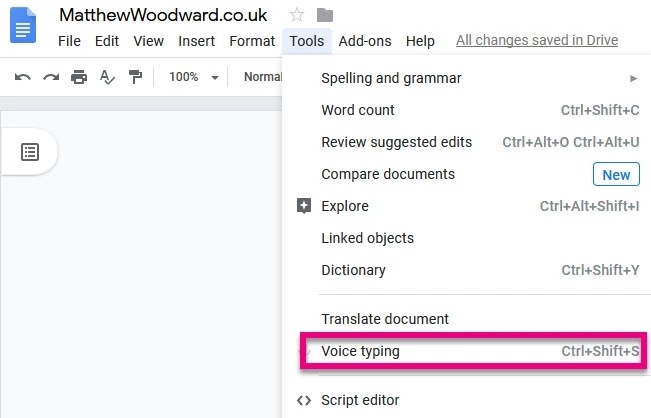Click All changes saved in Drive link
The width and height of the screenshot is (651, 418).
click(537, 40)
